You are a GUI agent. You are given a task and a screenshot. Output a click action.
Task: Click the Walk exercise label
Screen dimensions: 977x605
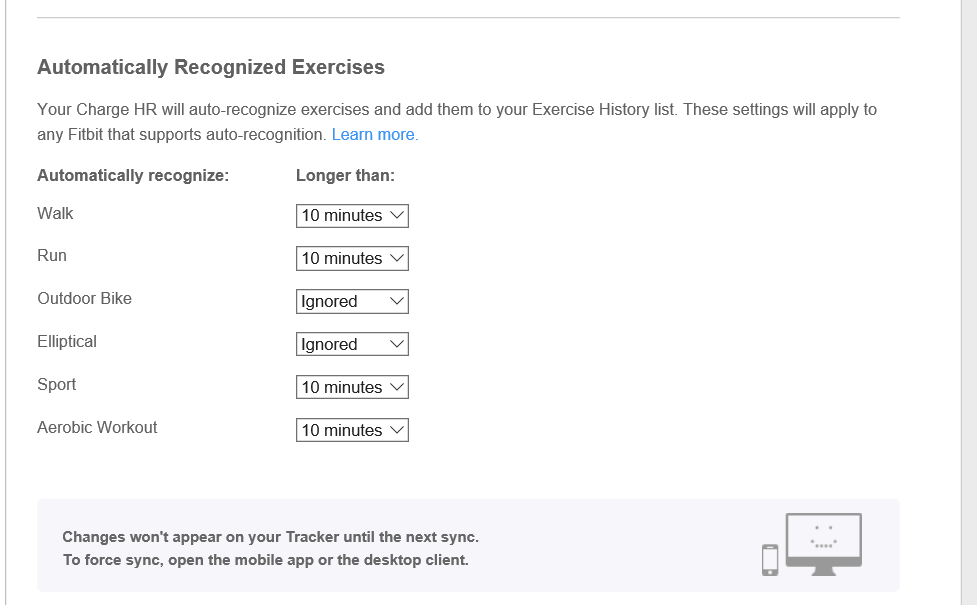click(55, 213)
